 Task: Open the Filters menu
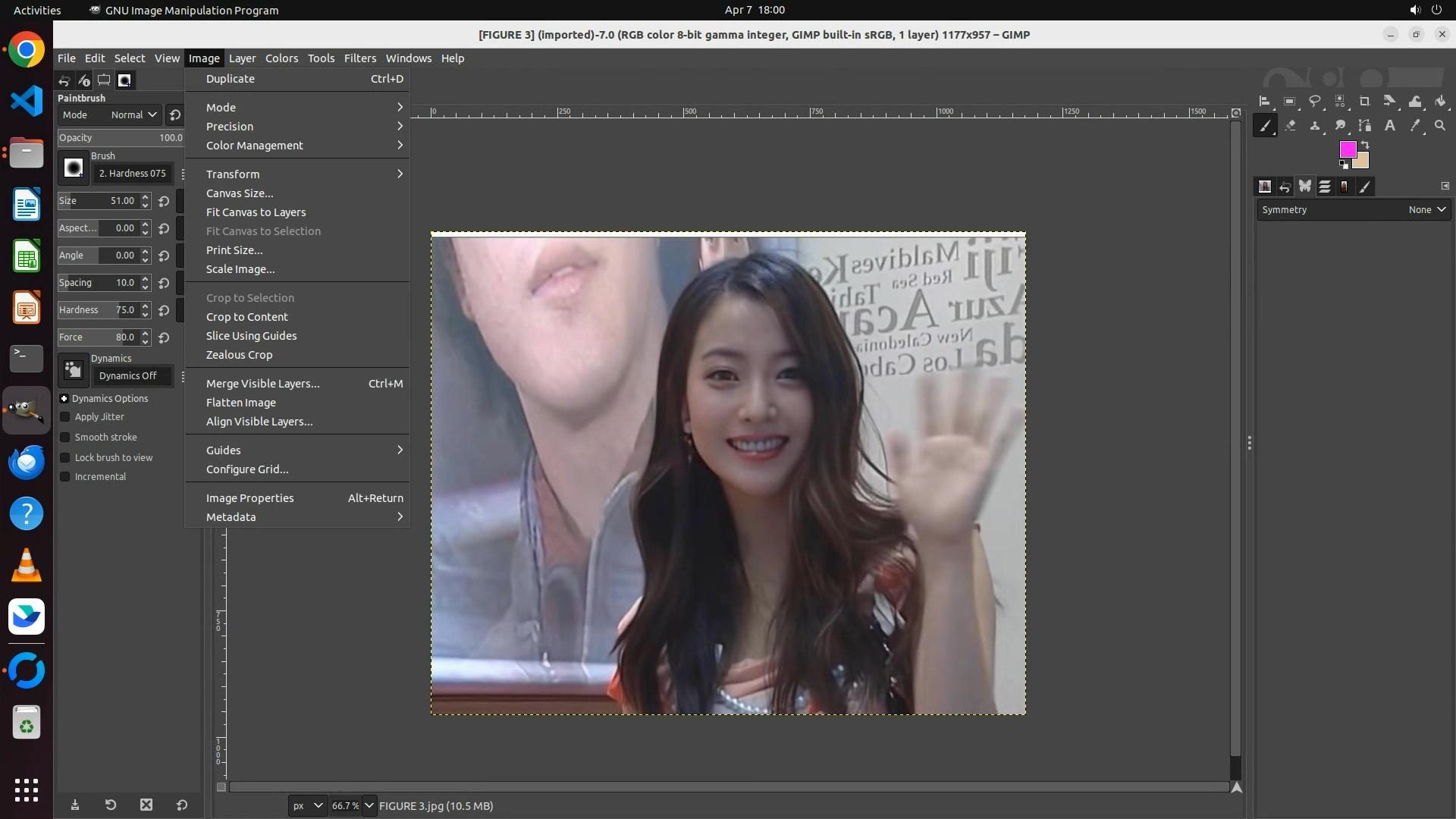tap(359, 58)
